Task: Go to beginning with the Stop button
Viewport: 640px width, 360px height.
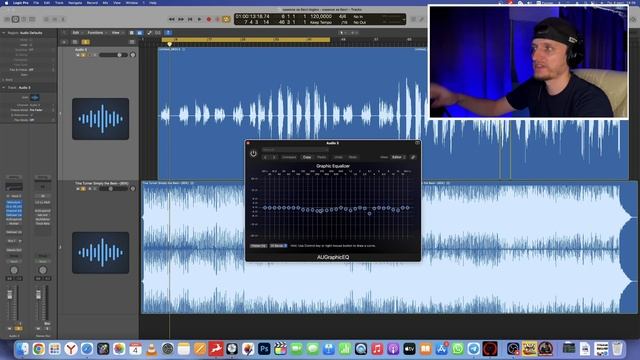Action: (x=190, y=19)
